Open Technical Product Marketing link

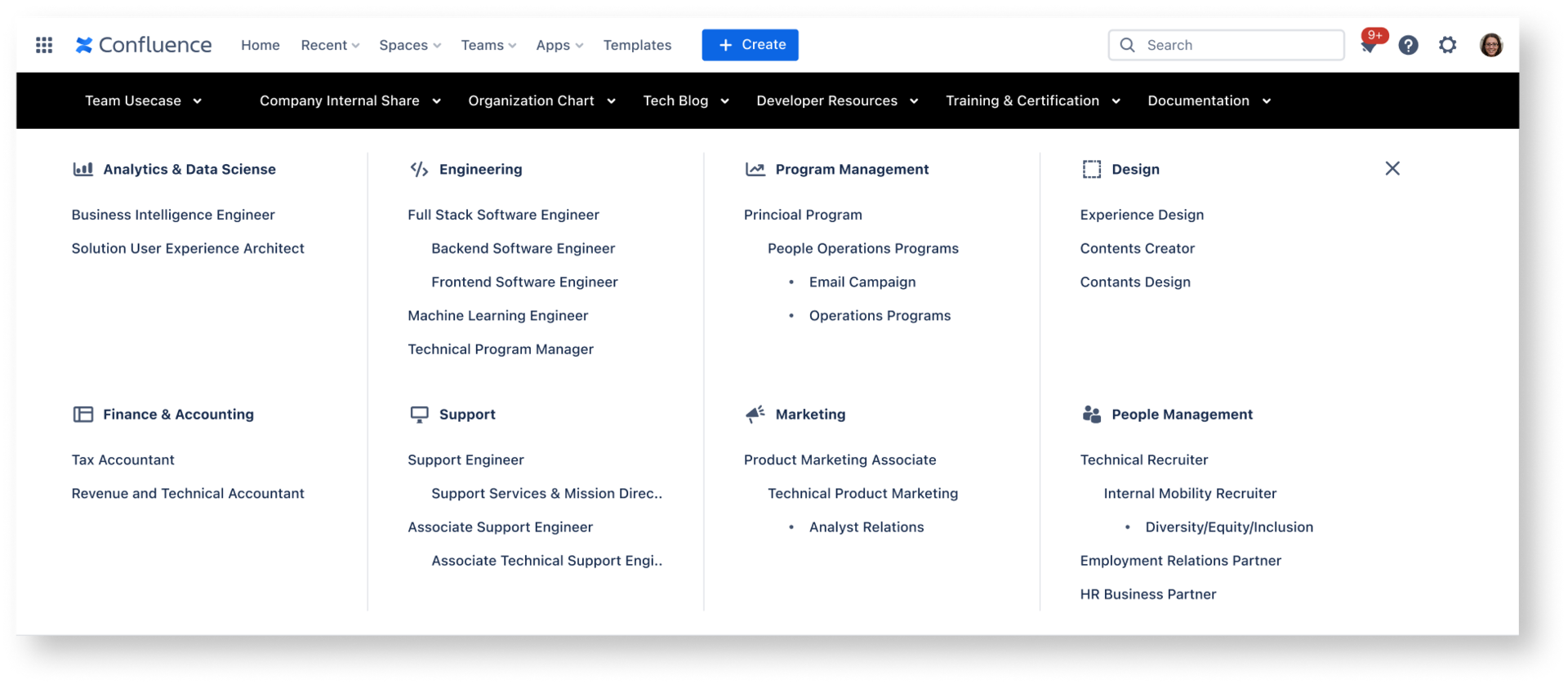(862, 493)
